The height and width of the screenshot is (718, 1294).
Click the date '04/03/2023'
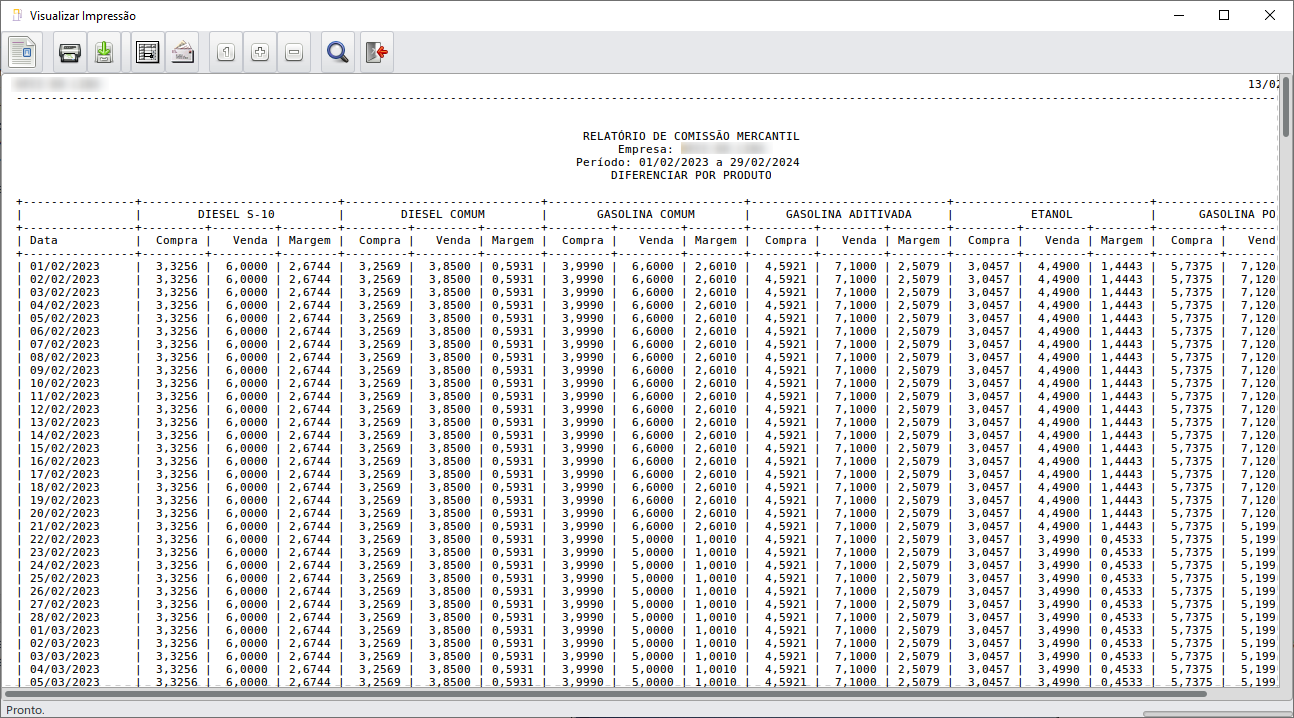pos(65,669)
